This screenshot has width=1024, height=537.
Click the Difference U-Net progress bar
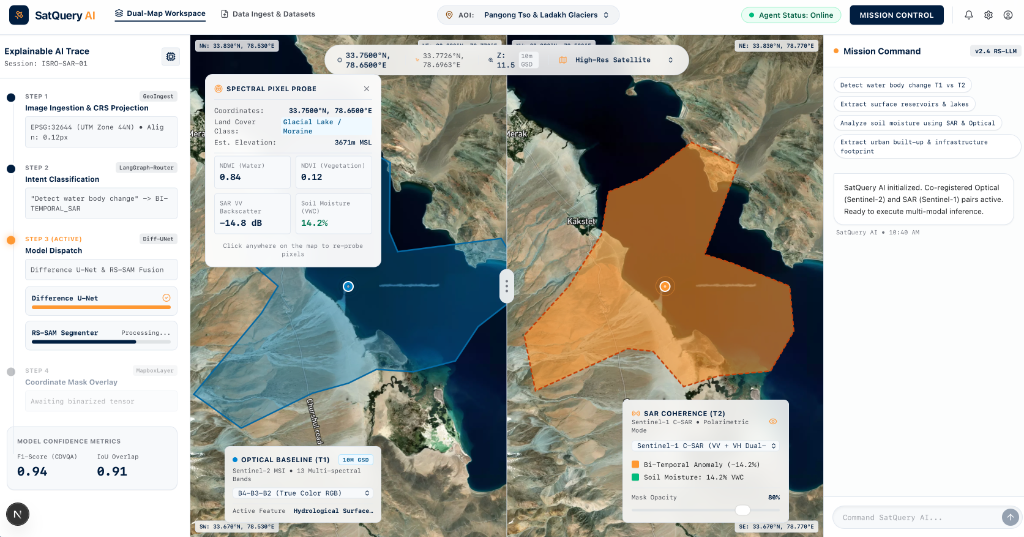[x=101, y=307]
